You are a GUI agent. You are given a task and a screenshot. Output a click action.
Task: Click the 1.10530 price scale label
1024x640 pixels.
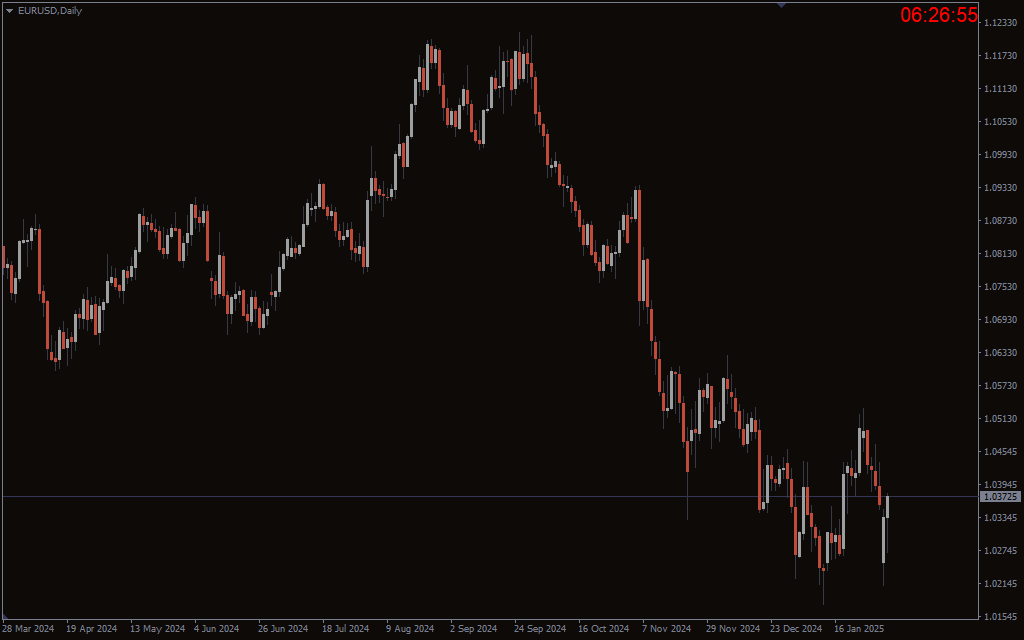pyautogui.click(x=1000, y=122)
